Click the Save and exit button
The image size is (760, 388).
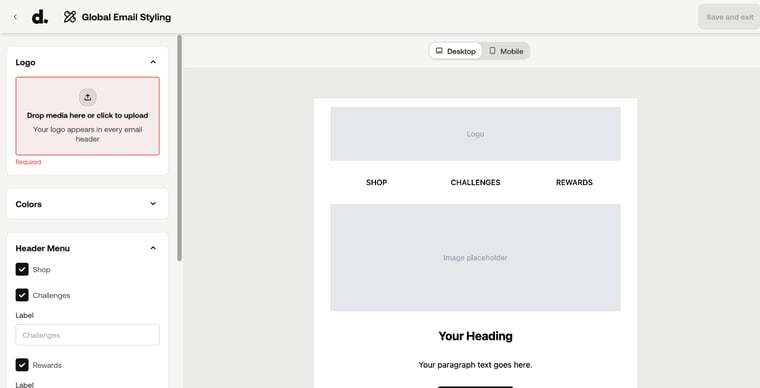tap(729, 17)
